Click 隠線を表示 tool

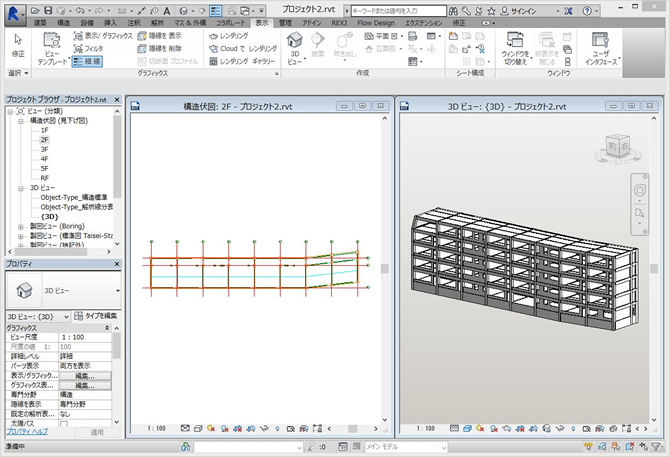point(159,36)
